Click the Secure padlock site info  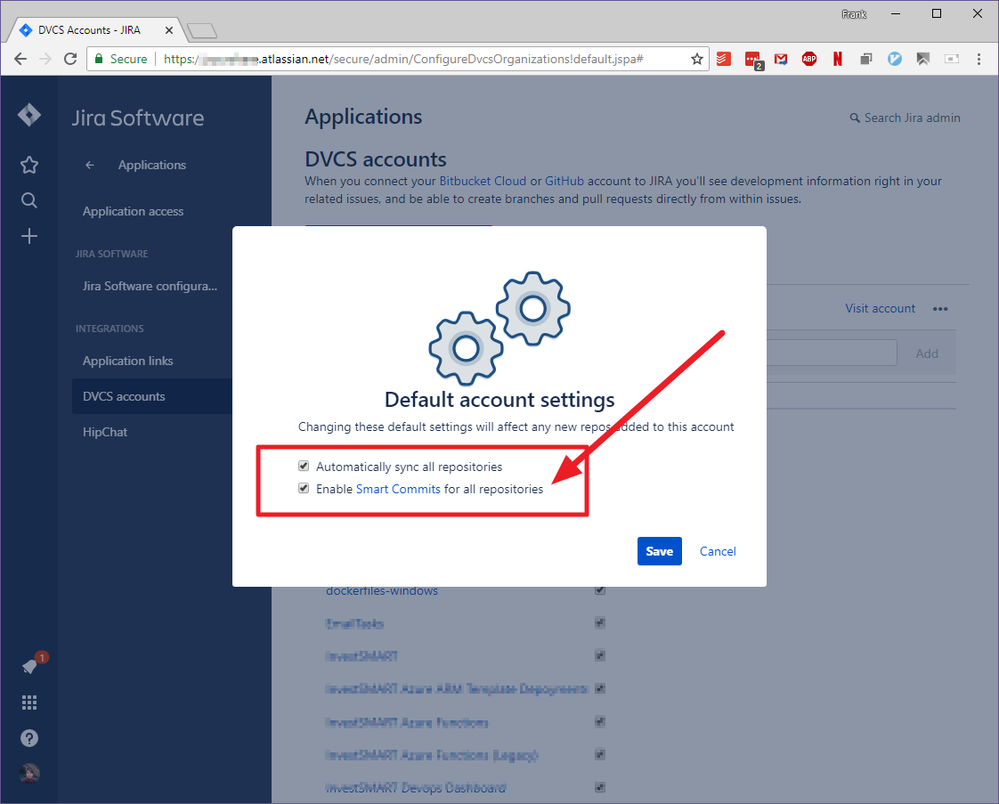120,59
